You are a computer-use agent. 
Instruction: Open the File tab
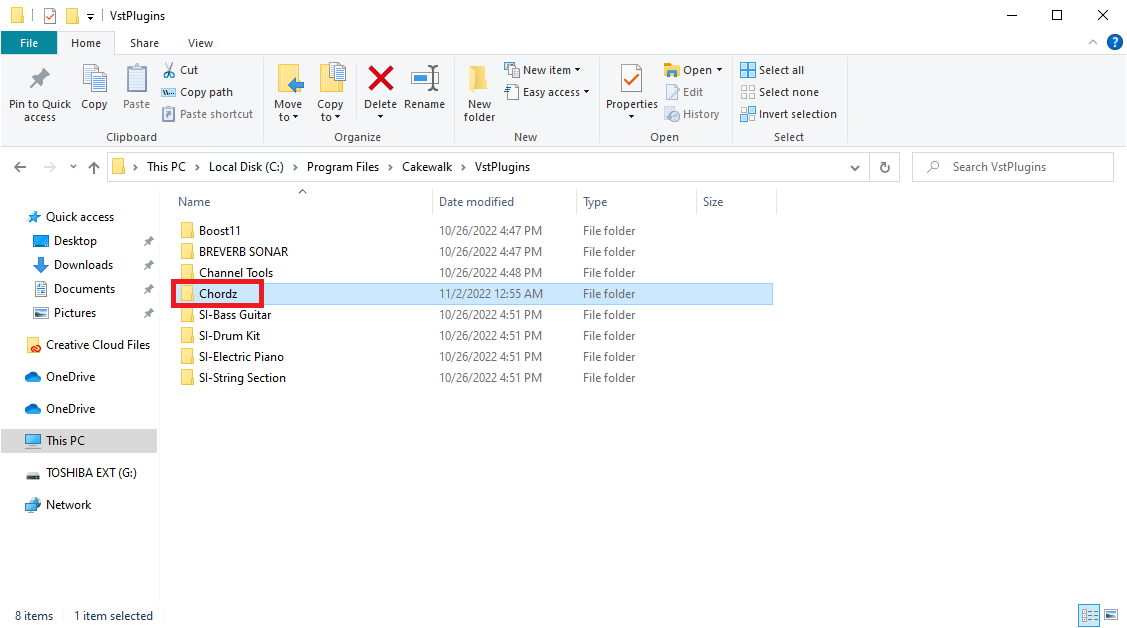tap(29, 43)
